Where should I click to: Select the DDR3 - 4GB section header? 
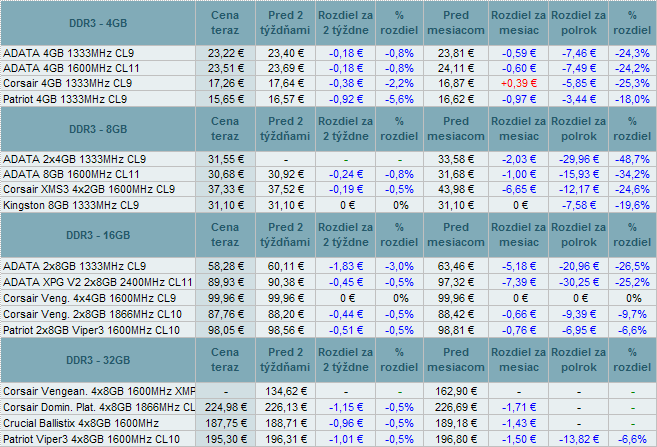click(98, 23)
